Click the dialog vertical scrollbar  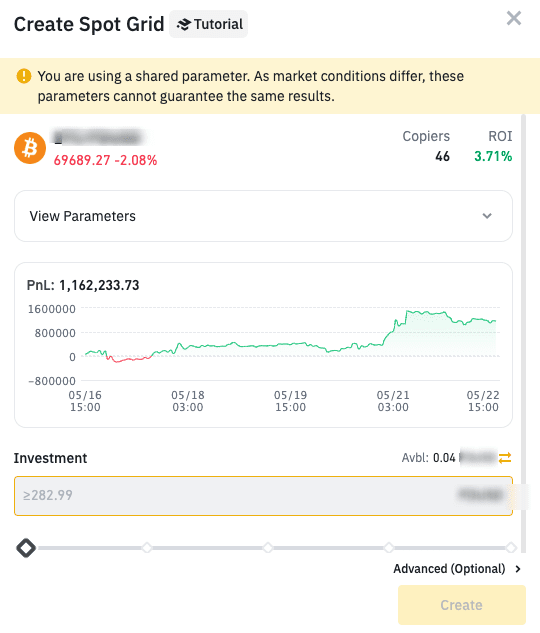click(523, 333)
